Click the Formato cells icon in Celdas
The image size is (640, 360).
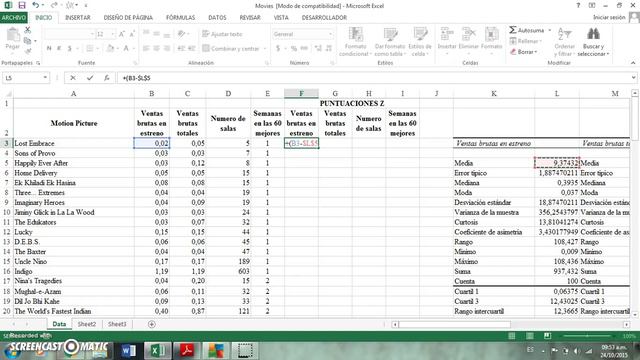pos(491,34)
